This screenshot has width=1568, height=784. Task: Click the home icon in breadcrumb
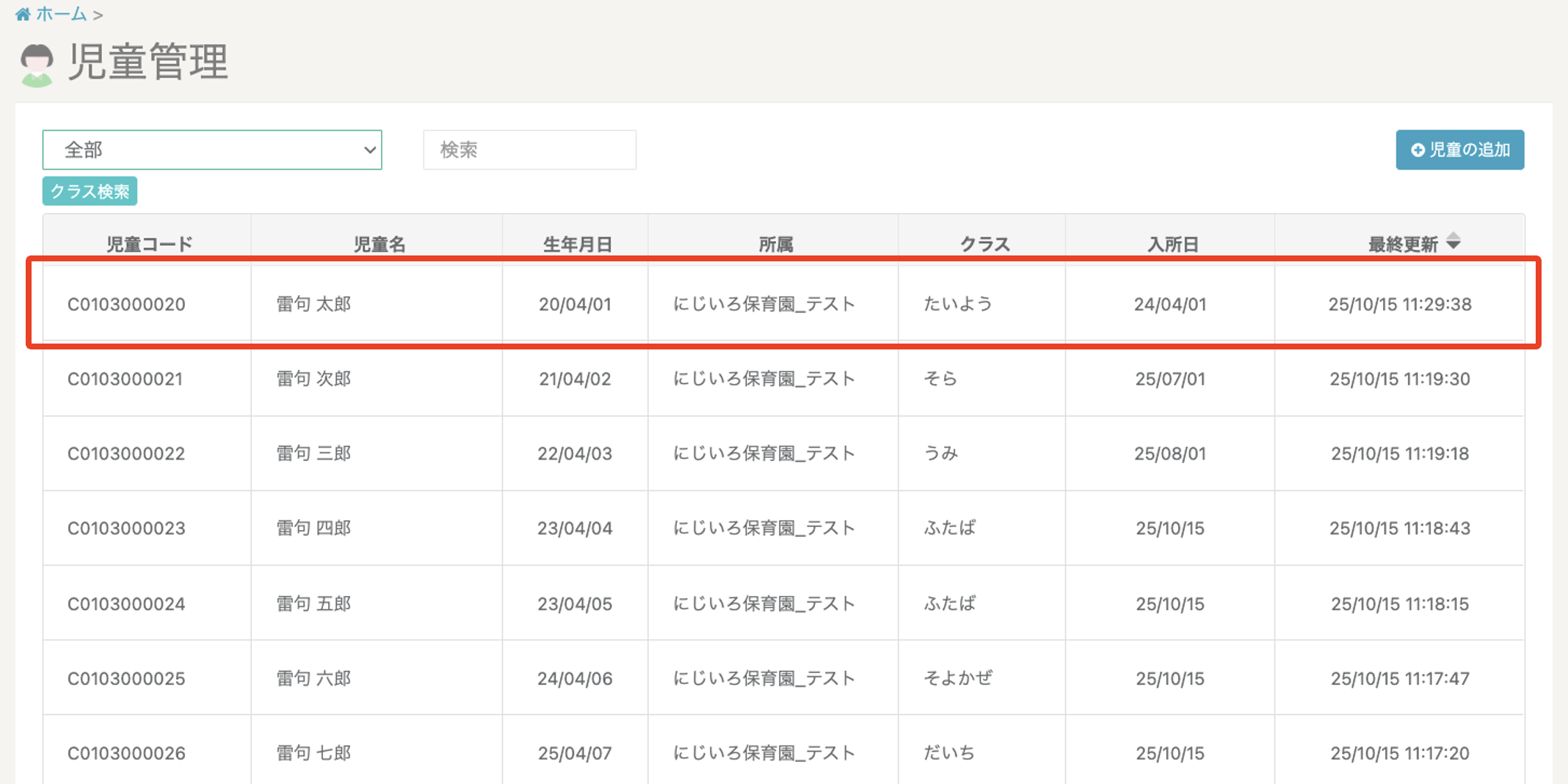pyautogui.click(x=23, y=14)
